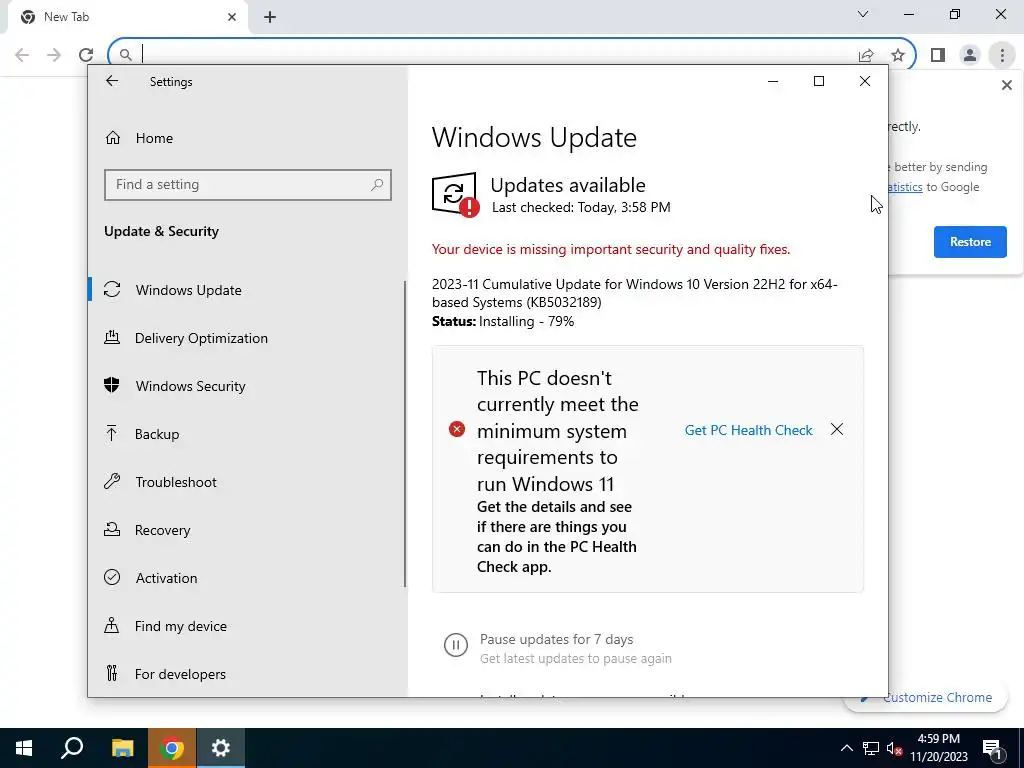Image resolution: width=1024 pixels, height=768 pixels.
Task: Click Settings gear on taskbar
Action: coord(221,748)
